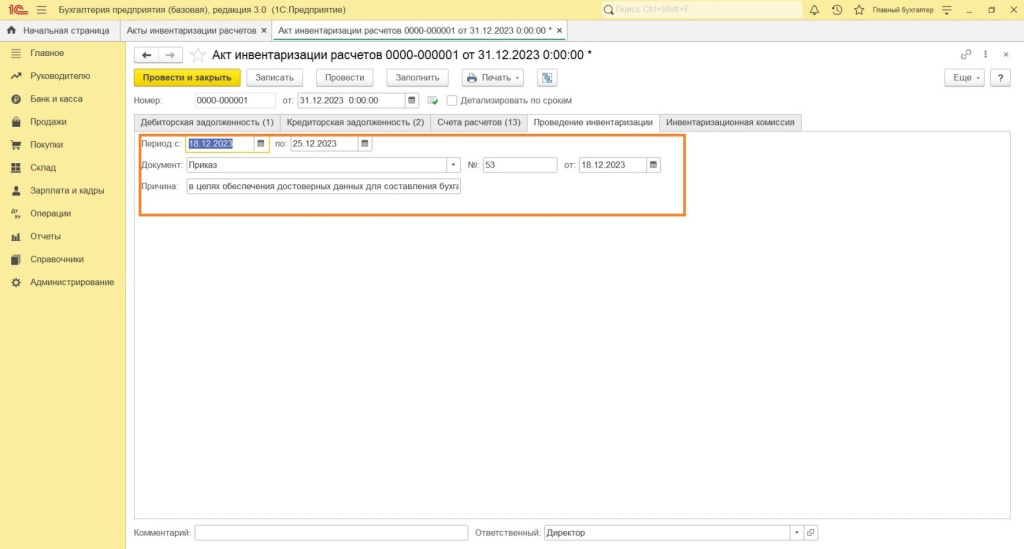Close the Акты инвентаризации расчетов tab

point(264,30)
